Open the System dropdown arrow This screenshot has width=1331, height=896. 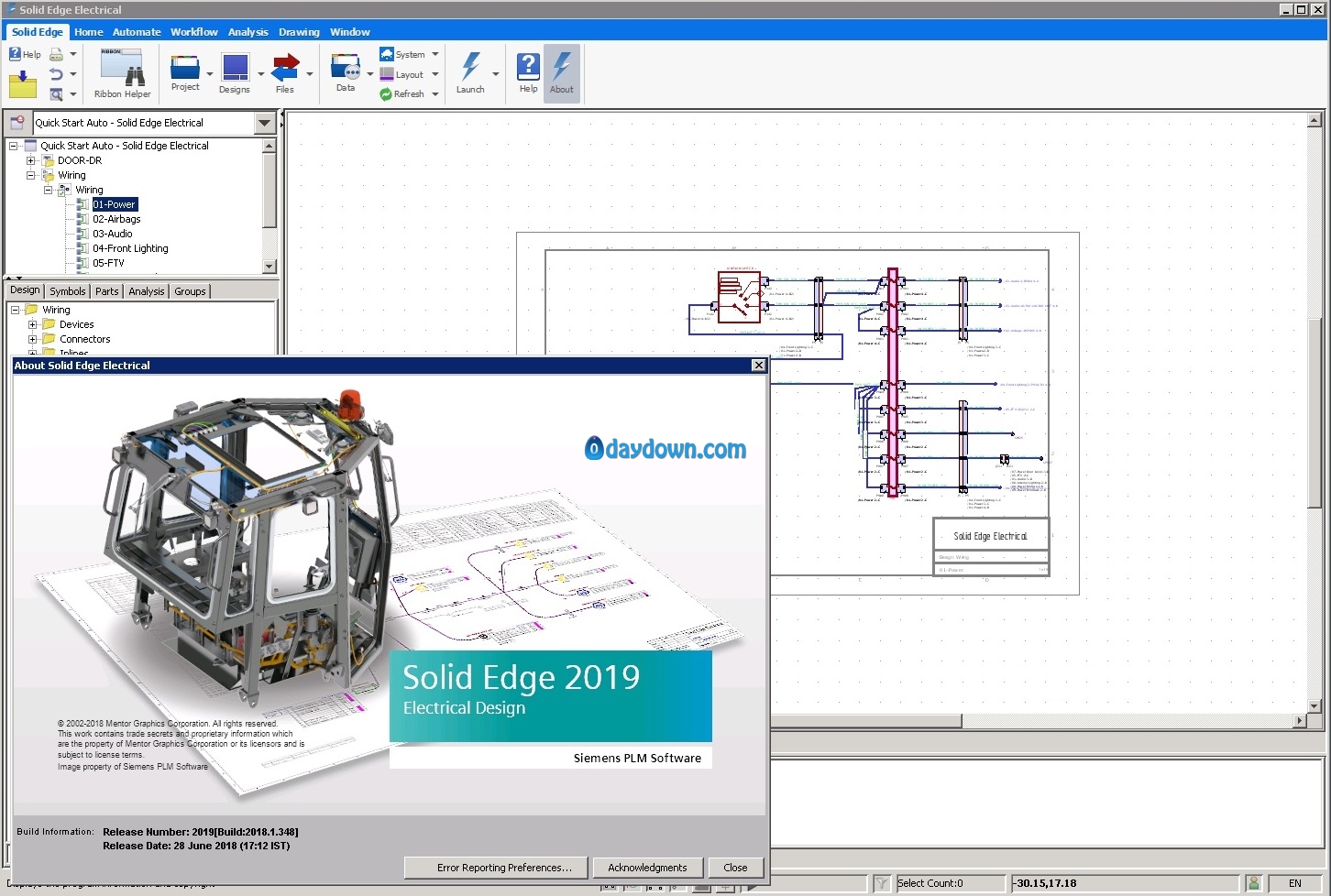pos(435,54)
